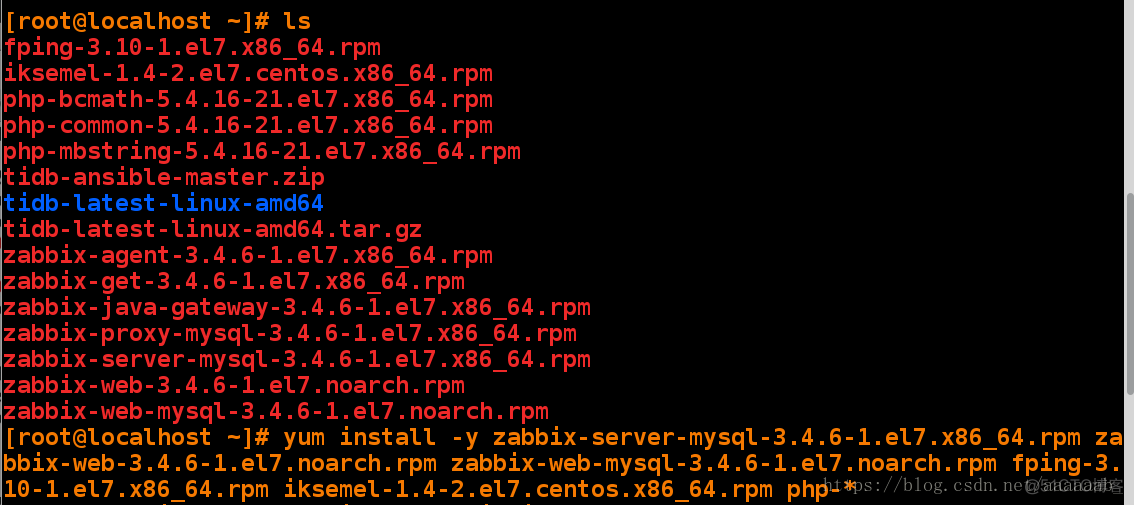The image size is (1134, 505).
Task: Click the blue tidb-latest-linux-amd64 directory
Action: pyautogui.click(x=163, y=204)
